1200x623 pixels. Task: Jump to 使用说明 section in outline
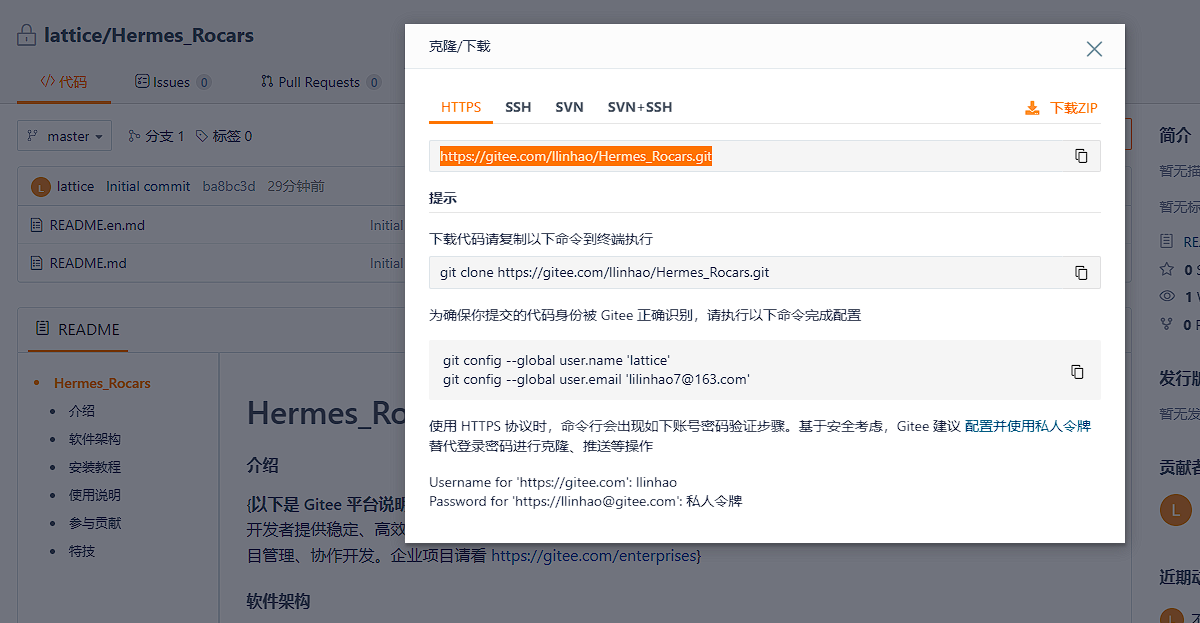[95, 495]
